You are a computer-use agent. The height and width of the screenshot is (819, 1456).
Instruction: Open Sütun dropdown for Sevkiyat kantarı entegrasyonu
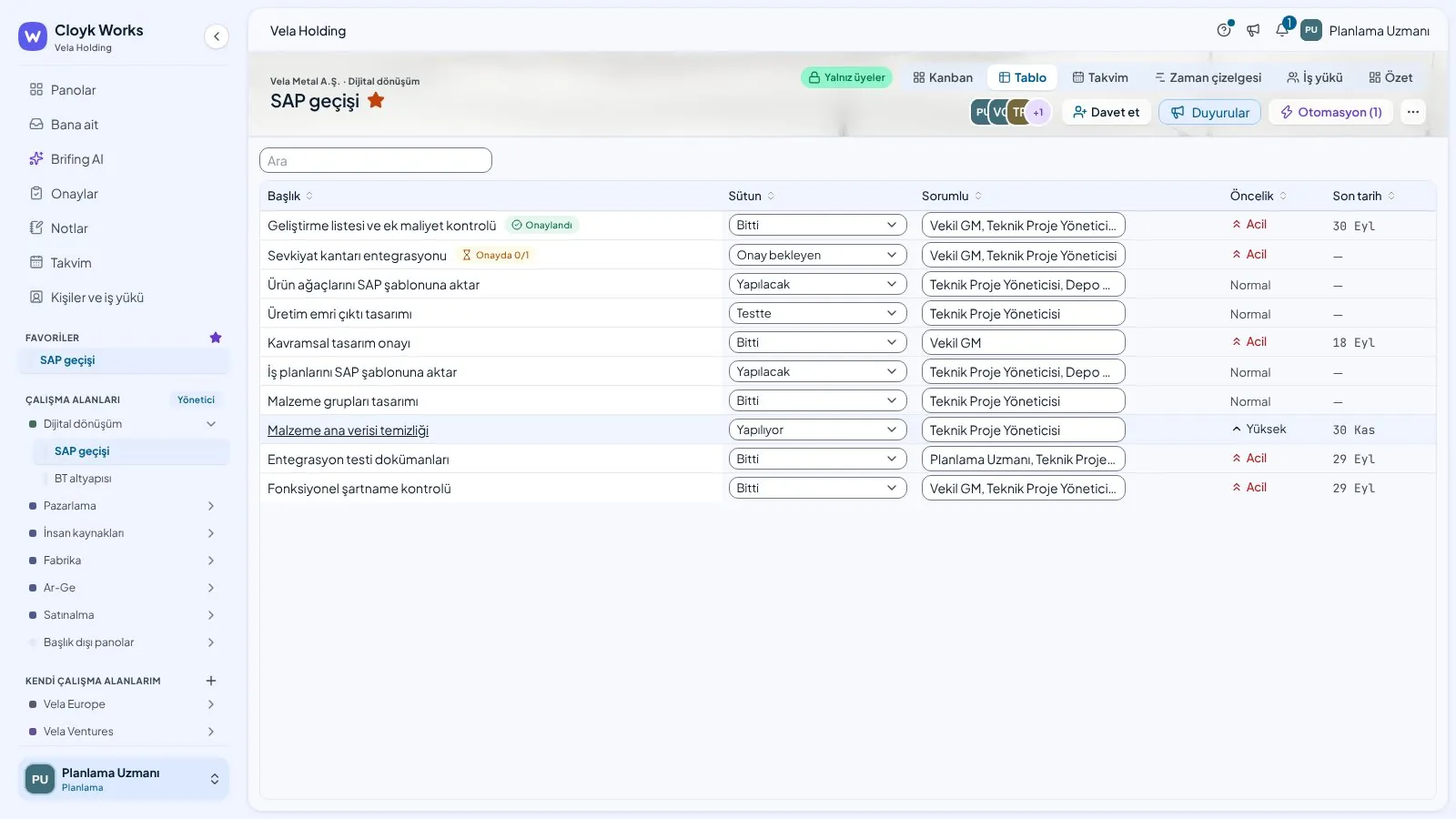coord(817,255)
